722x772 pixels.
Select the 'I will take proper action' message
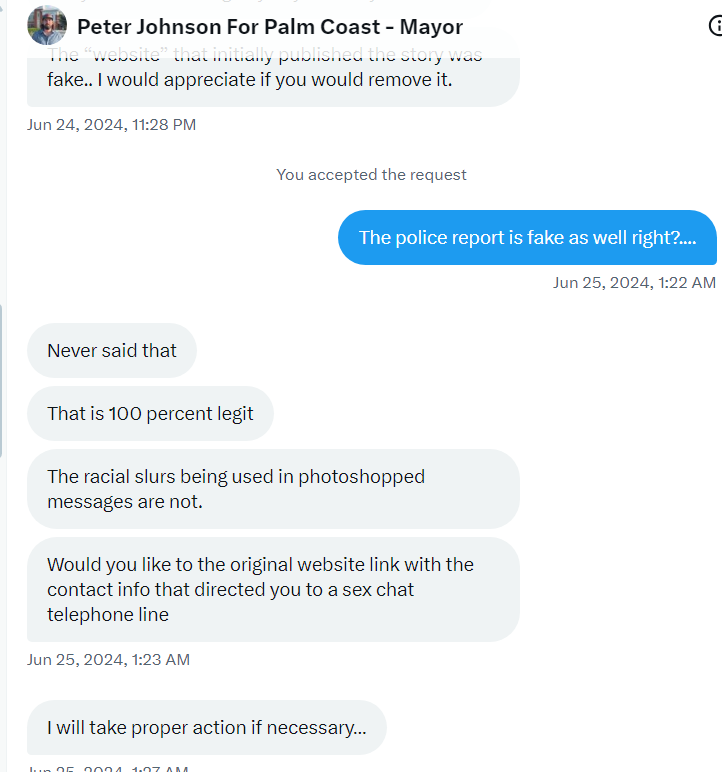(x=206, y=728)
